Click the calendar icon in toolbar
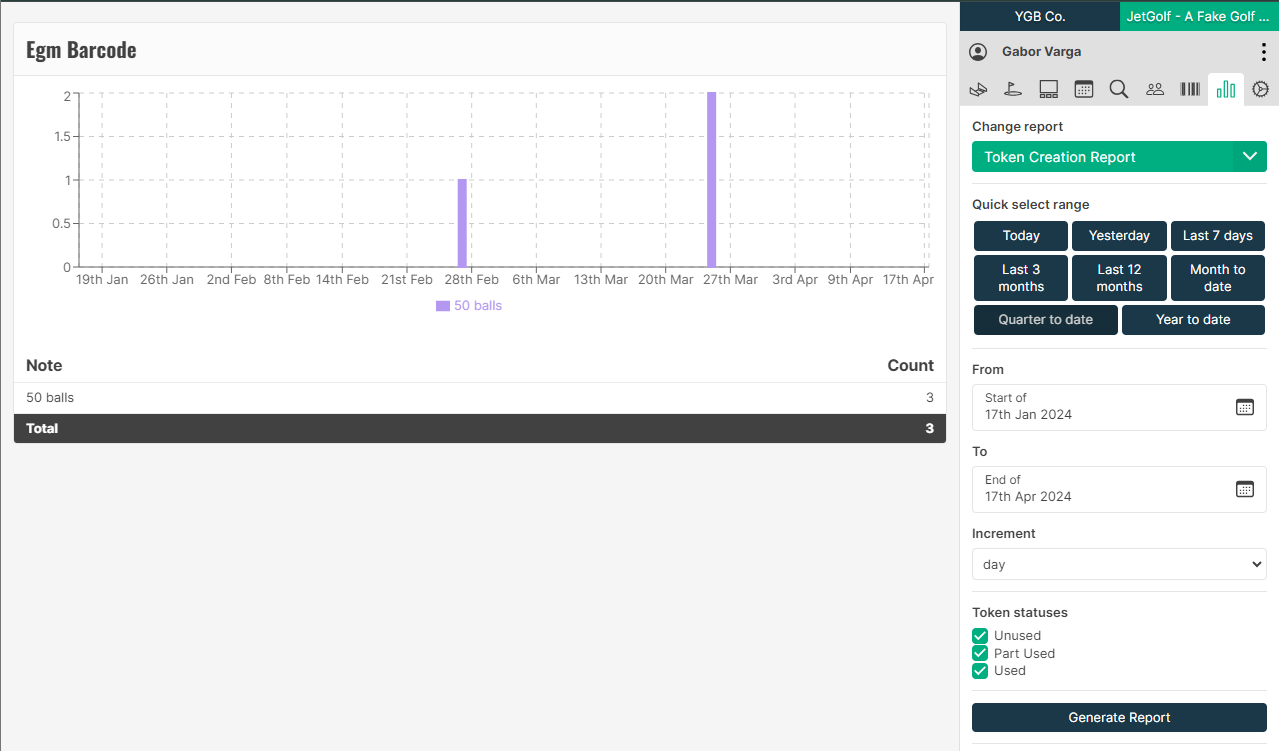The width and height of the screenshot is (1279, 751). pos(1084,89)
